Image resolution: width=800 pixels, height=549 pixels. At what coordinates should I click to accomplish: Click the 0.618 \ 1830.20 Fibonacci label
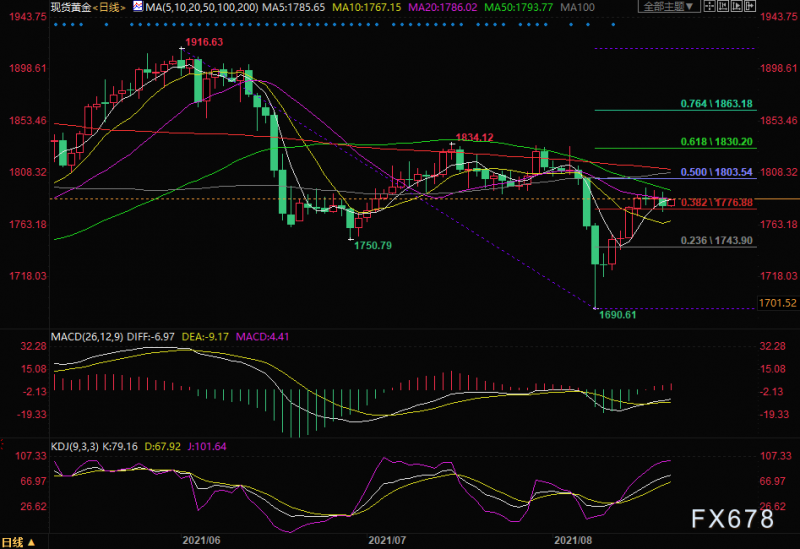(716, 142)
